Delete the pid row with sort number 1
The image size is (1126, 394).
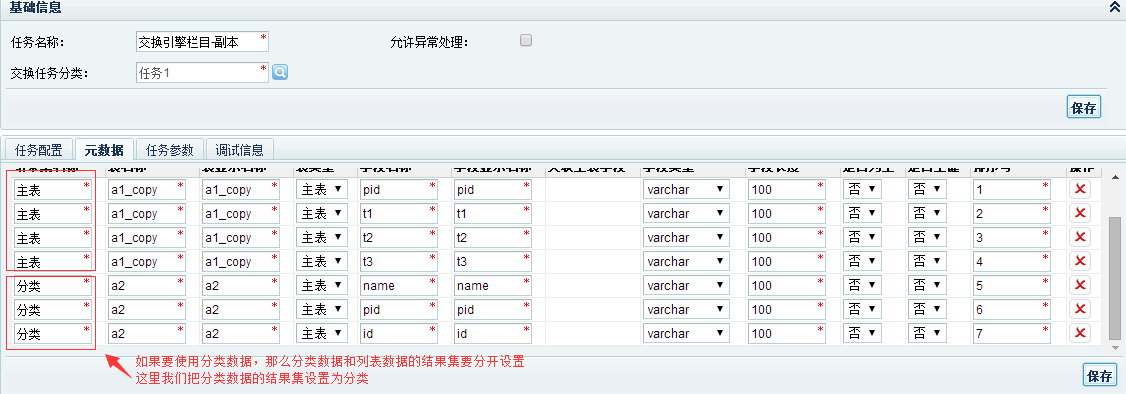pos(1079,189)
